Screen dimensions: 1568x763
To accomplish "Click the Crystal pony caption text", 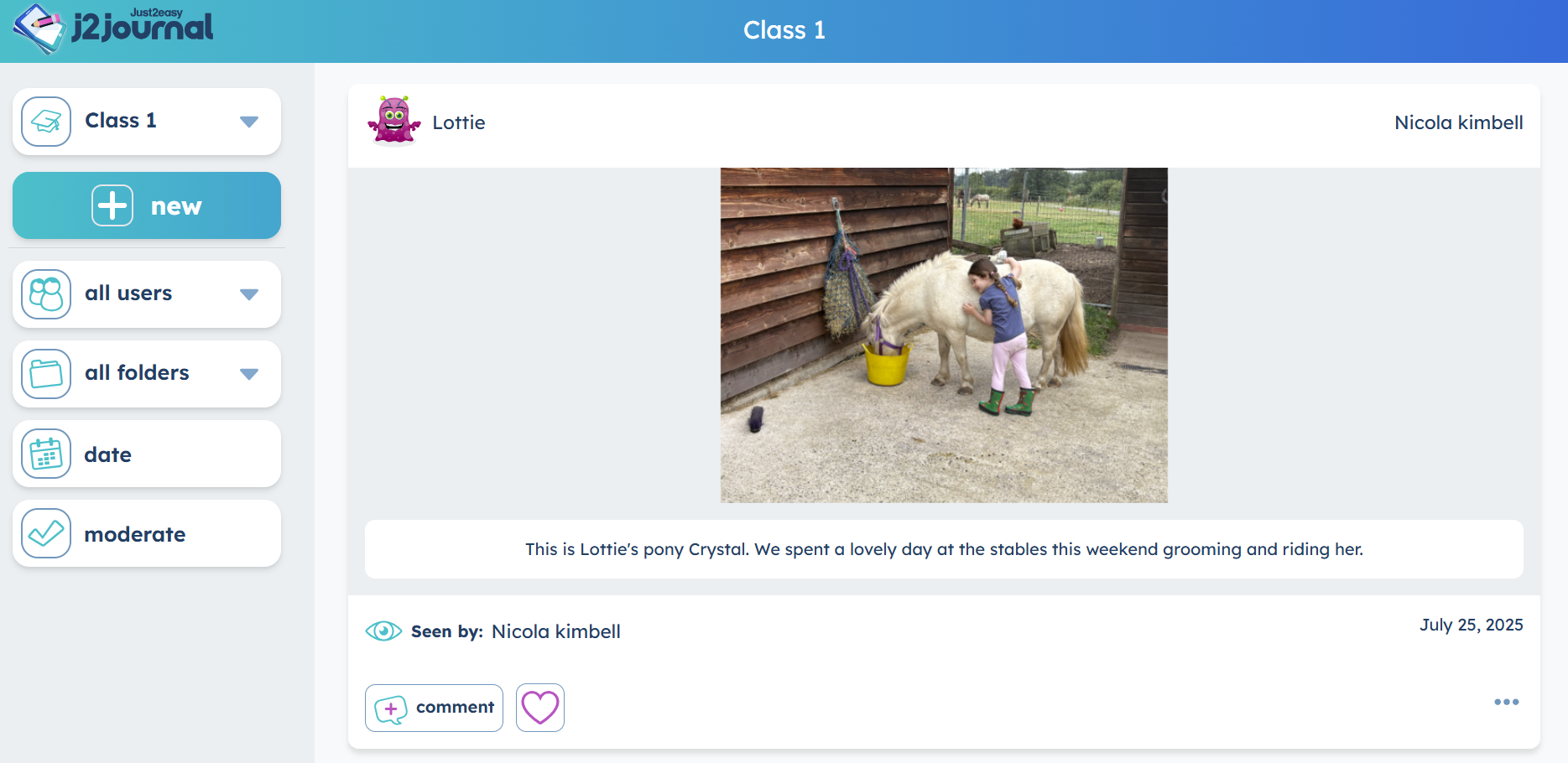I will 944,549.
